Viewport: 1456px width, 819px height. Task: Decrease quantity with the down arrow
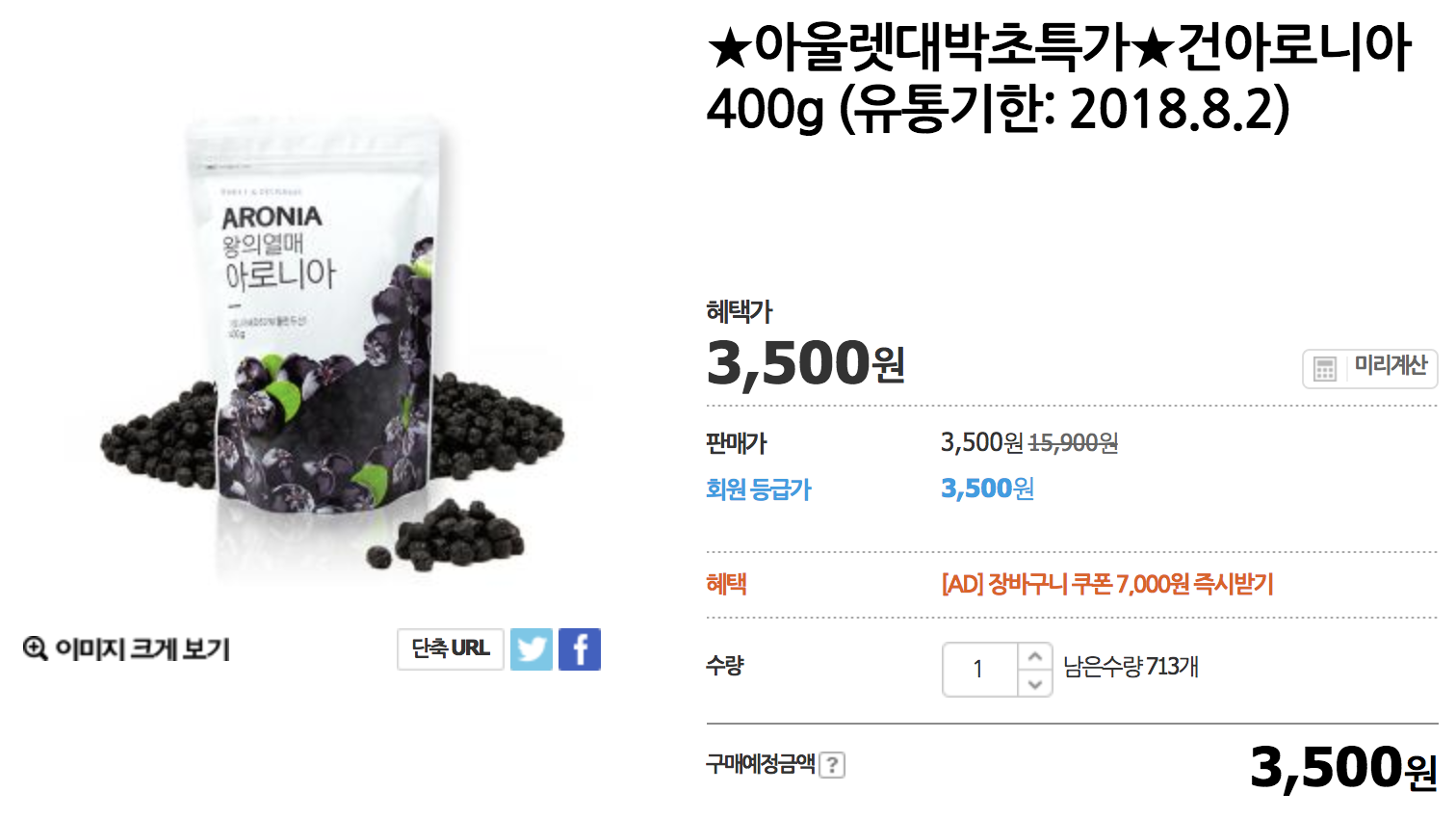pos(1035,683)
